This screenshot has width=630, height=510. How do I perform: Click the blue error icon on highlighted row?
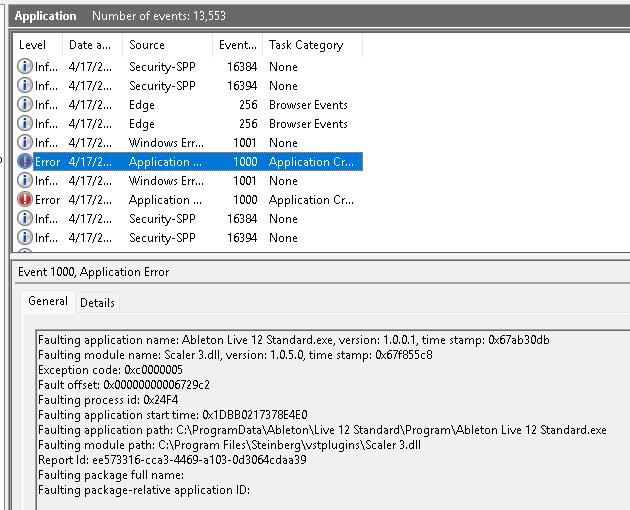pos(25,162)
